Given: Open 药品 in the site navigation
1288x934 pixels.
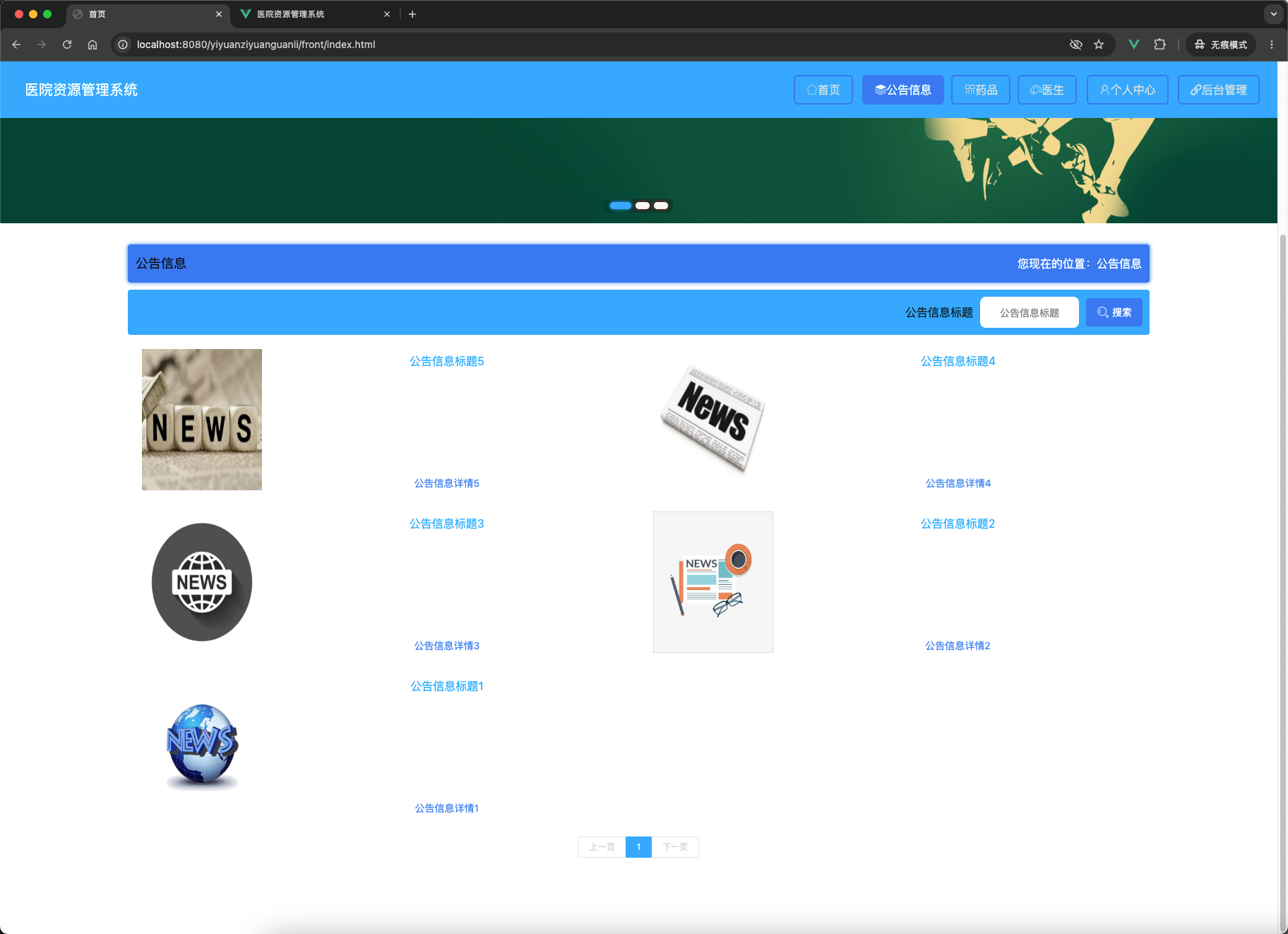Looking at the screenshot, I should (981, 90).
